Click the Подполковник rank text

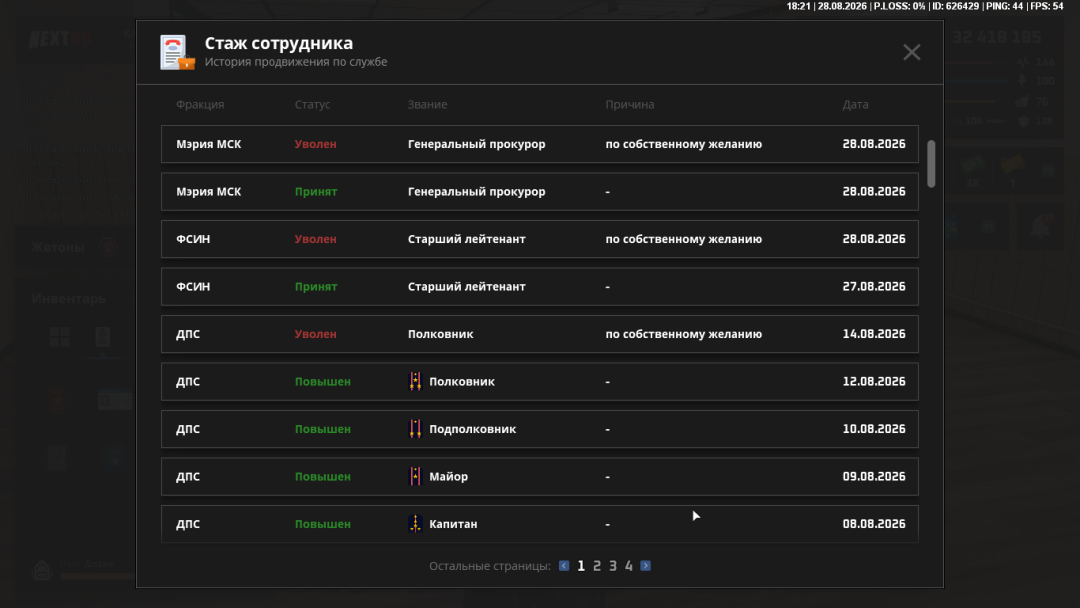point(472,429)
